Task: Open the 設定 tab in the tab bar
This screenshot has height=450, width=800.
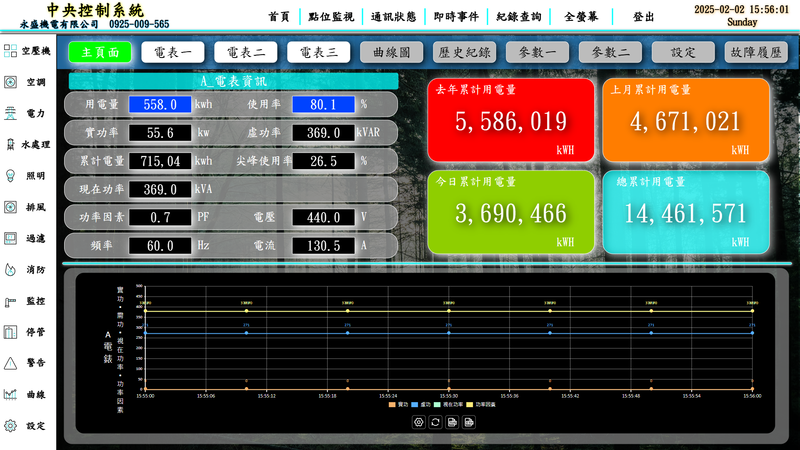Action: [683, 52]
